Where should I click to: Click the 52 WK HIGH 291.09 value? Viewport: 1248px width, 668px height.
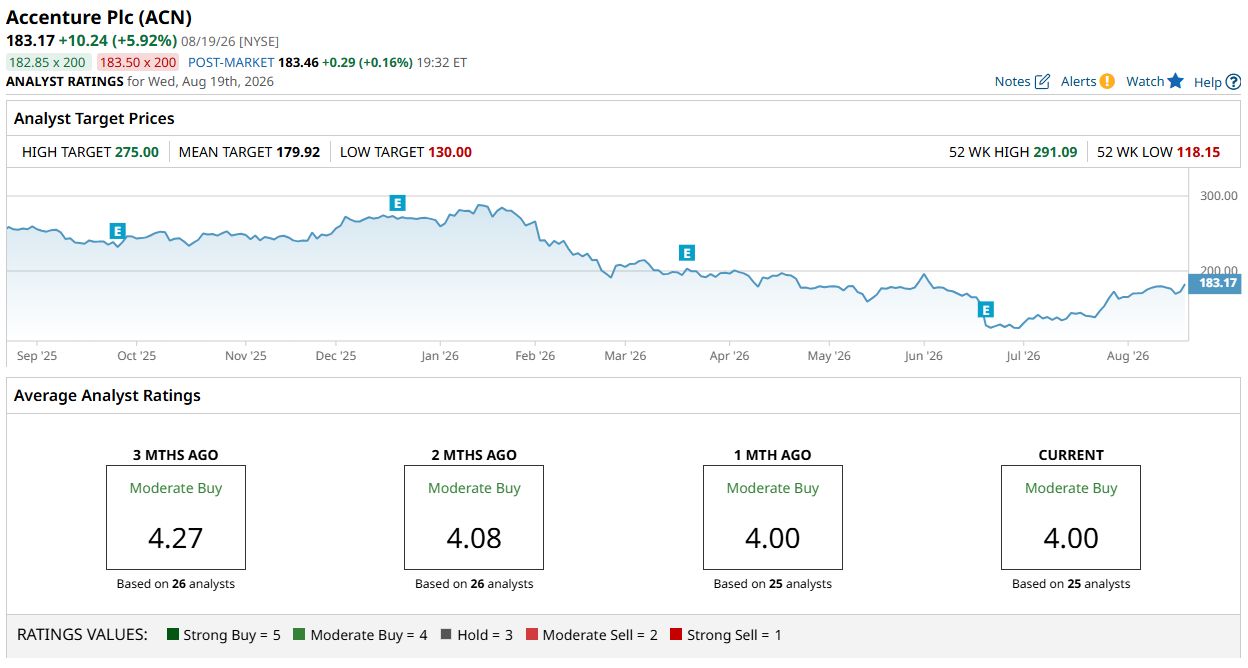[1055, 152]
